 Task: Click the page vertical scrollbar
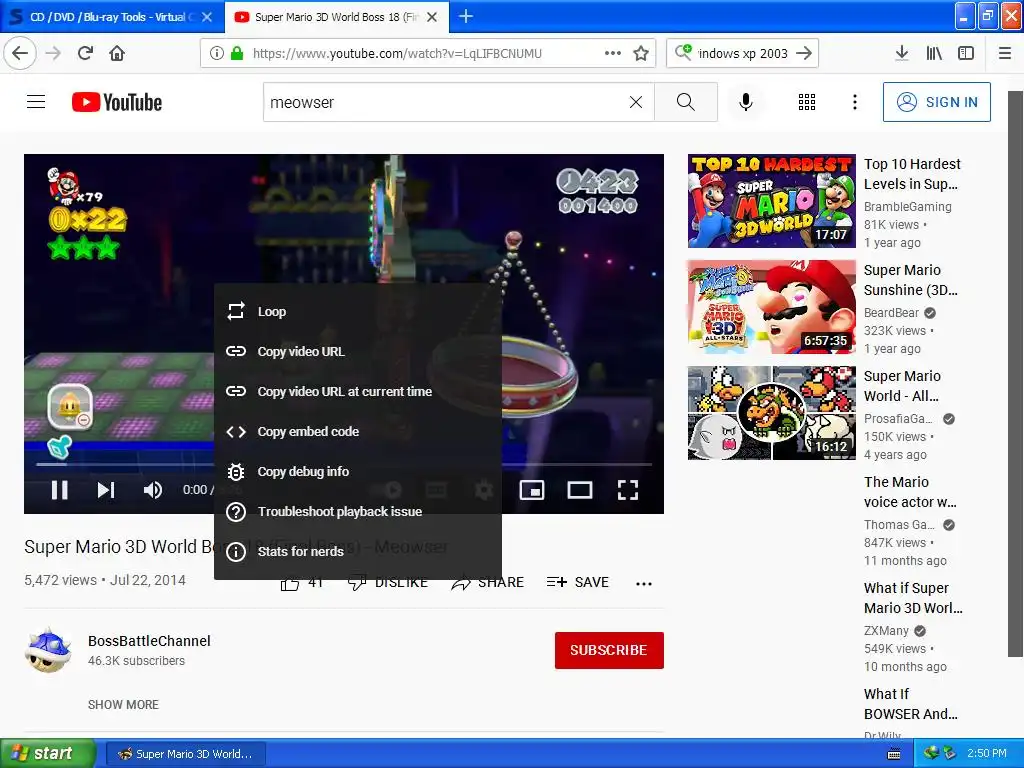(x=1015, y=374)
